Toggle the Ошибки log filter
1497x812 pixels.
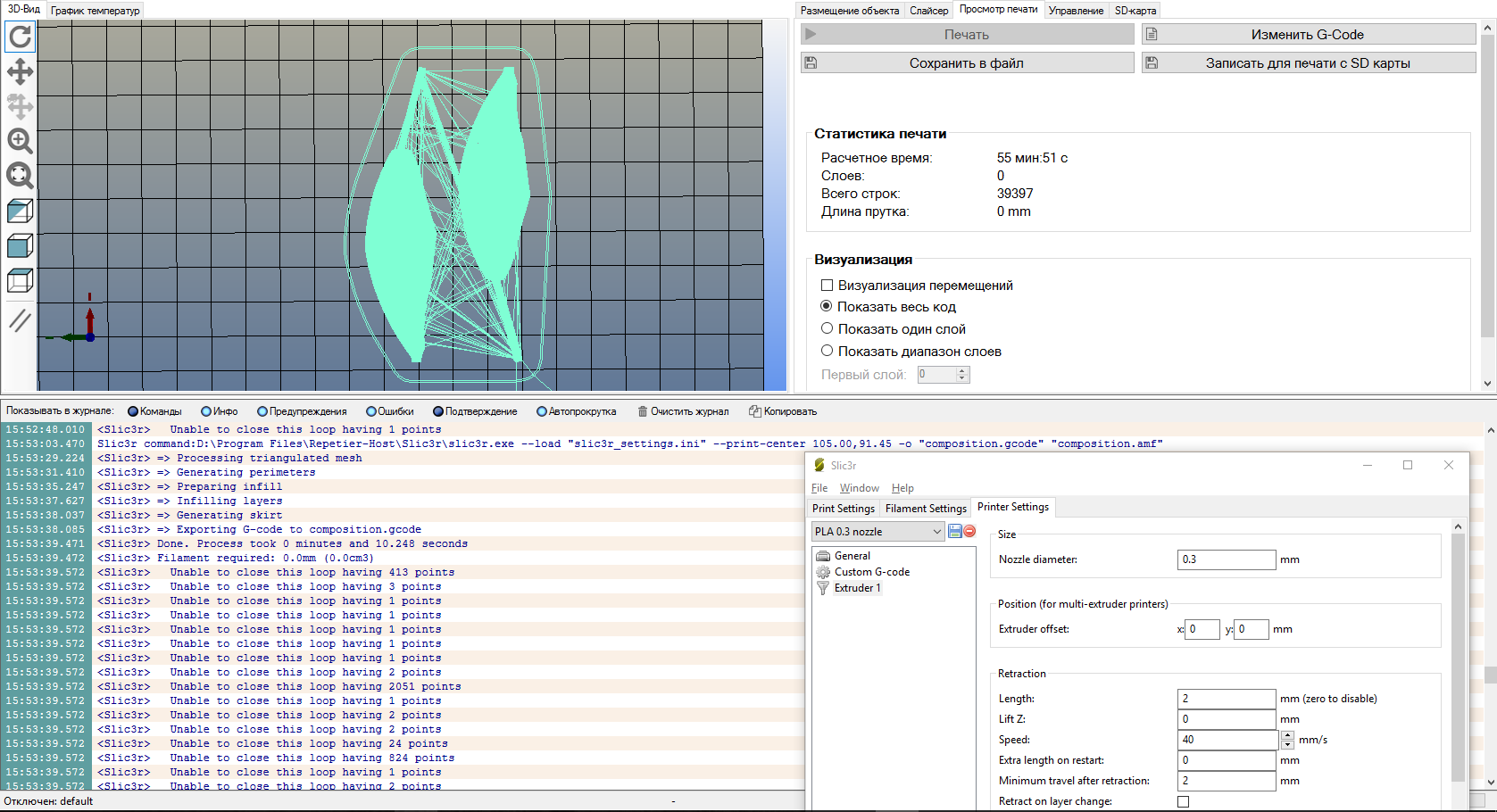(x=371, y=411)
